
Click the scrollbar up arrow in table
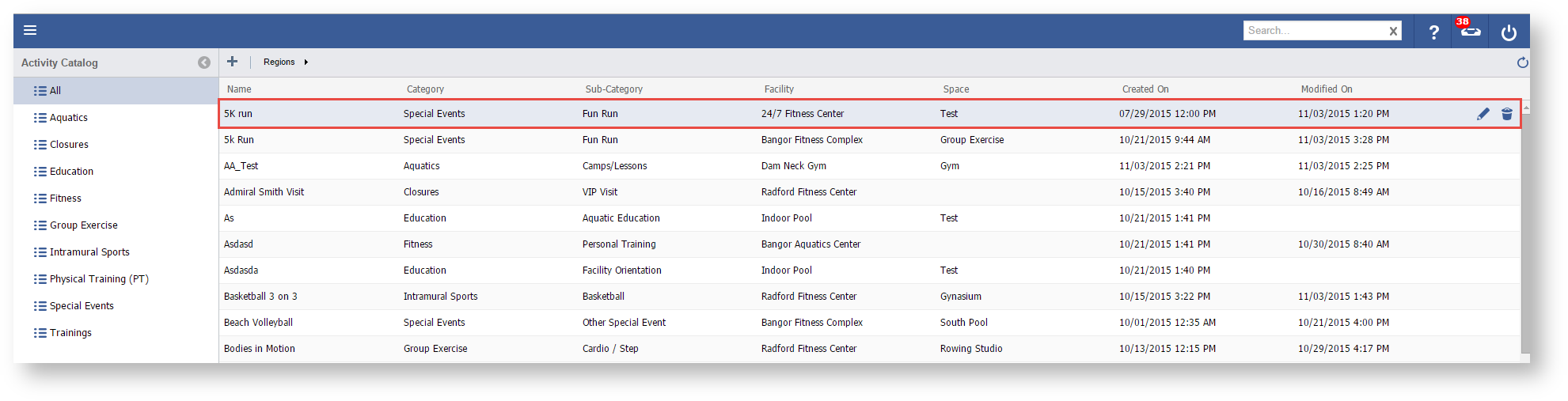pos(1525,107)
